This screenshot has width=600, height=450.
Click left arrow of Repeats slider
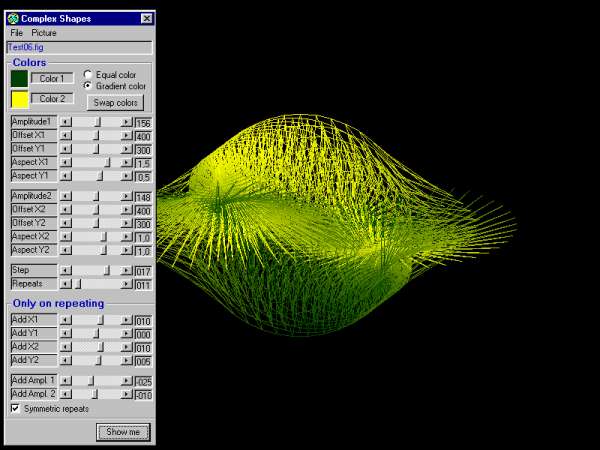(x=65, y=284)
